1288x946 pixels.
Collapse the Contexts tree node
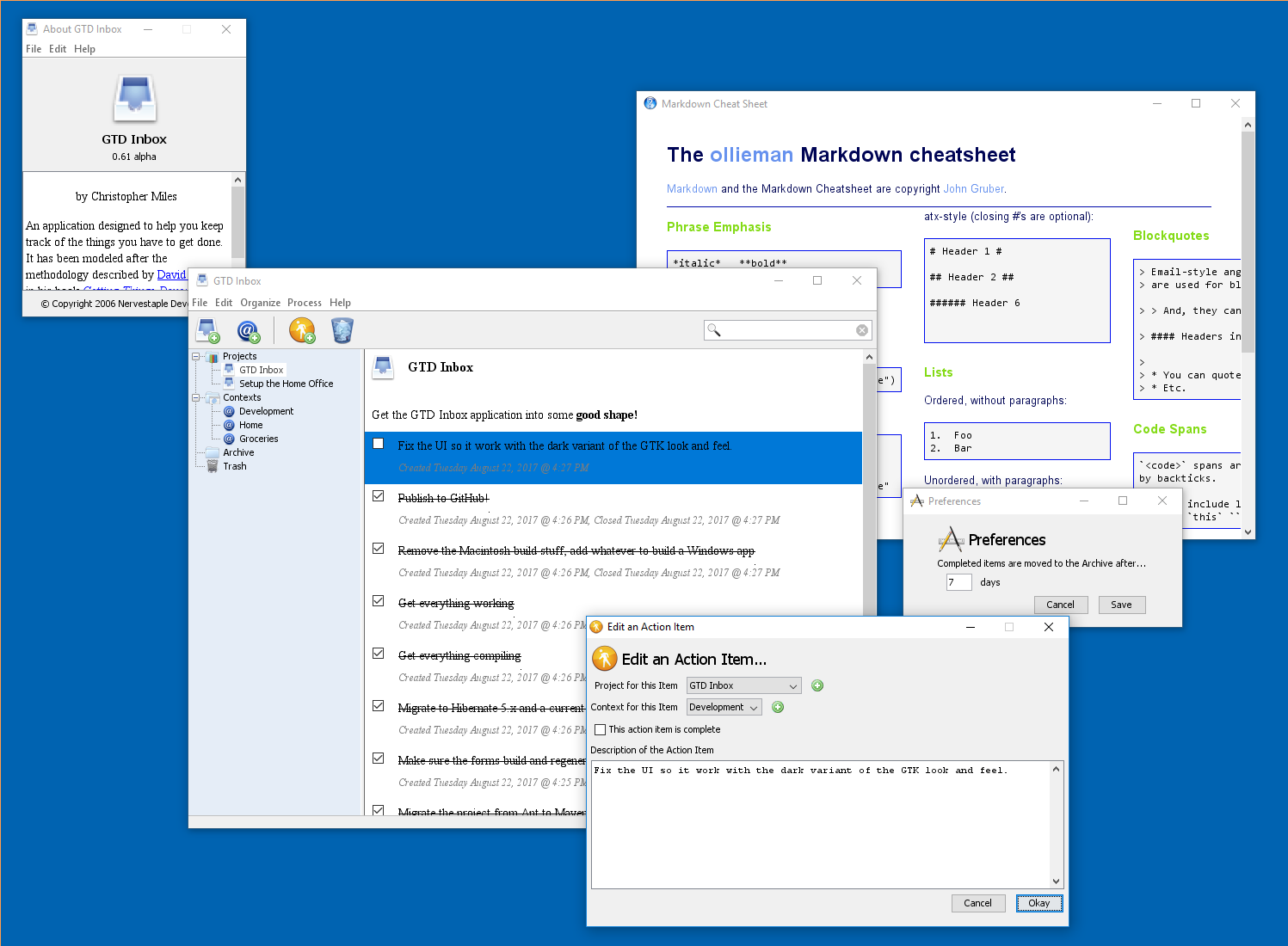pos(196,397)
